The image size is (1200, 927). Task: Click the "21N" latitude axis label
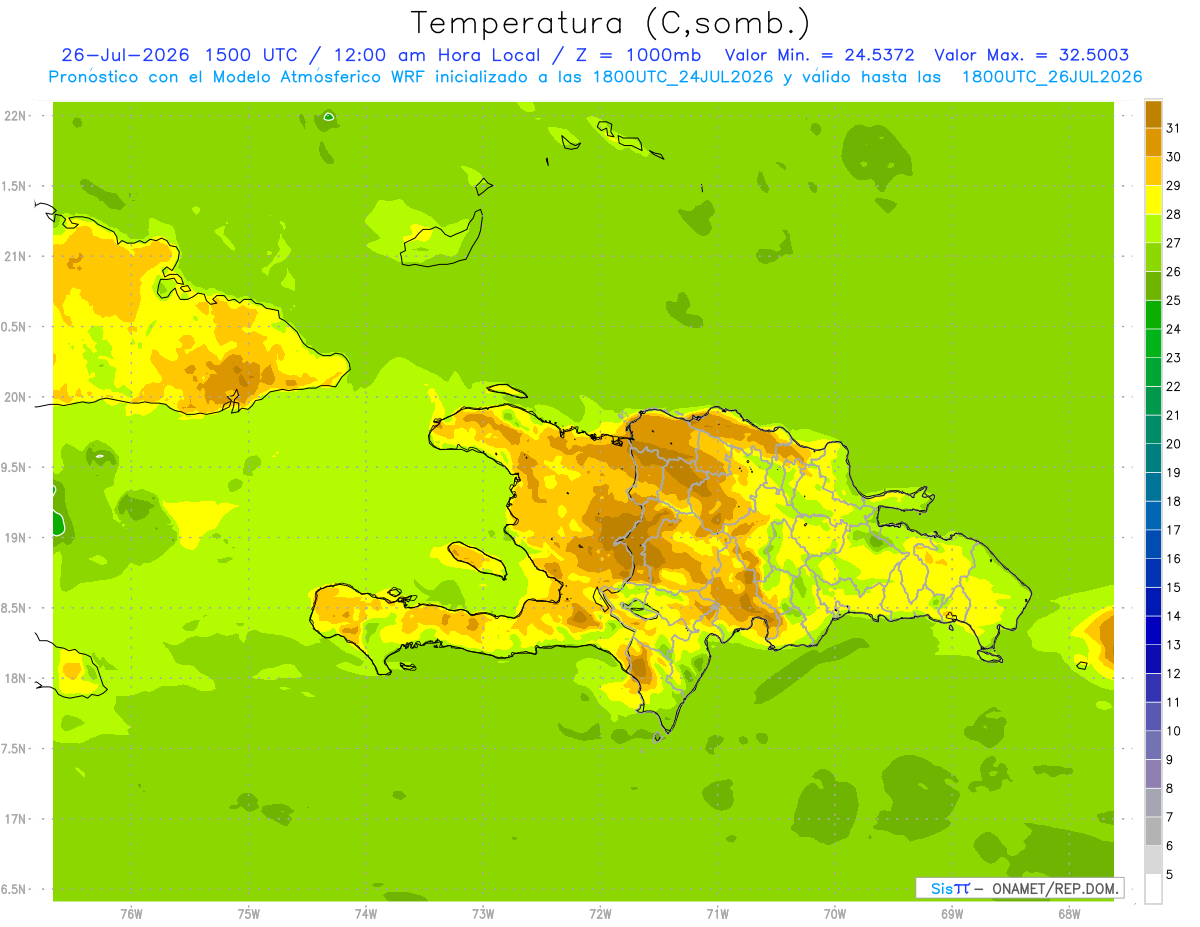click(14, 256)
